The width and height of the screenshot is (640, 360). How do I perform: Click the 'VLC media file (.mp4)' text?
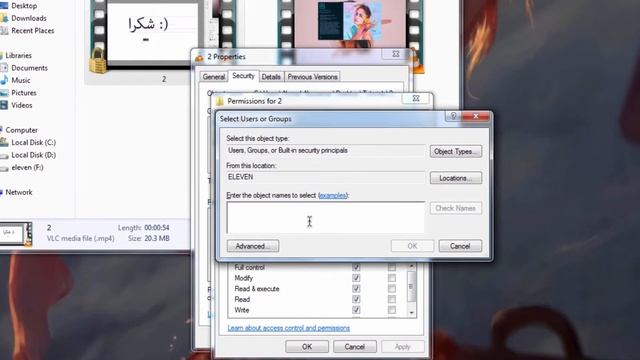[80, 238]
